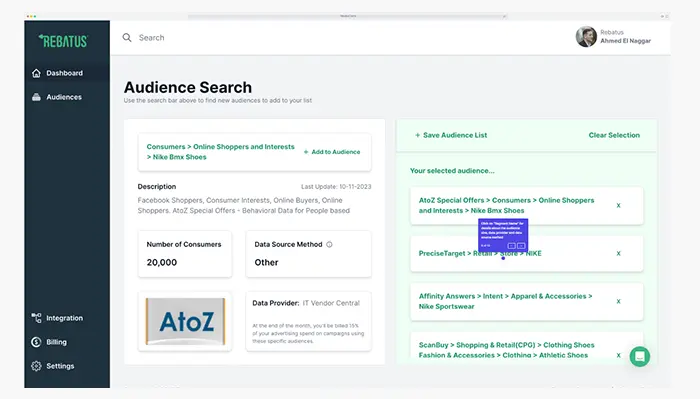Click the Billing dollar icon
Screen dimensions: 700x399
[x=36, y=342]
